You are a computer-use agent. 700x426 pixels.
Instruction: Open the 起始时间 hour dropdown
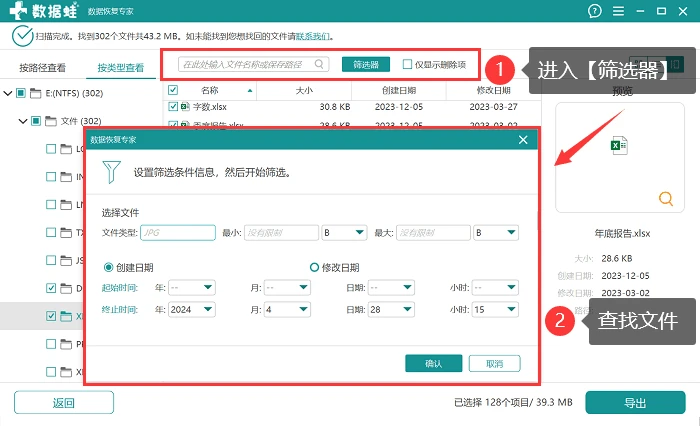(x=495, y=287)
